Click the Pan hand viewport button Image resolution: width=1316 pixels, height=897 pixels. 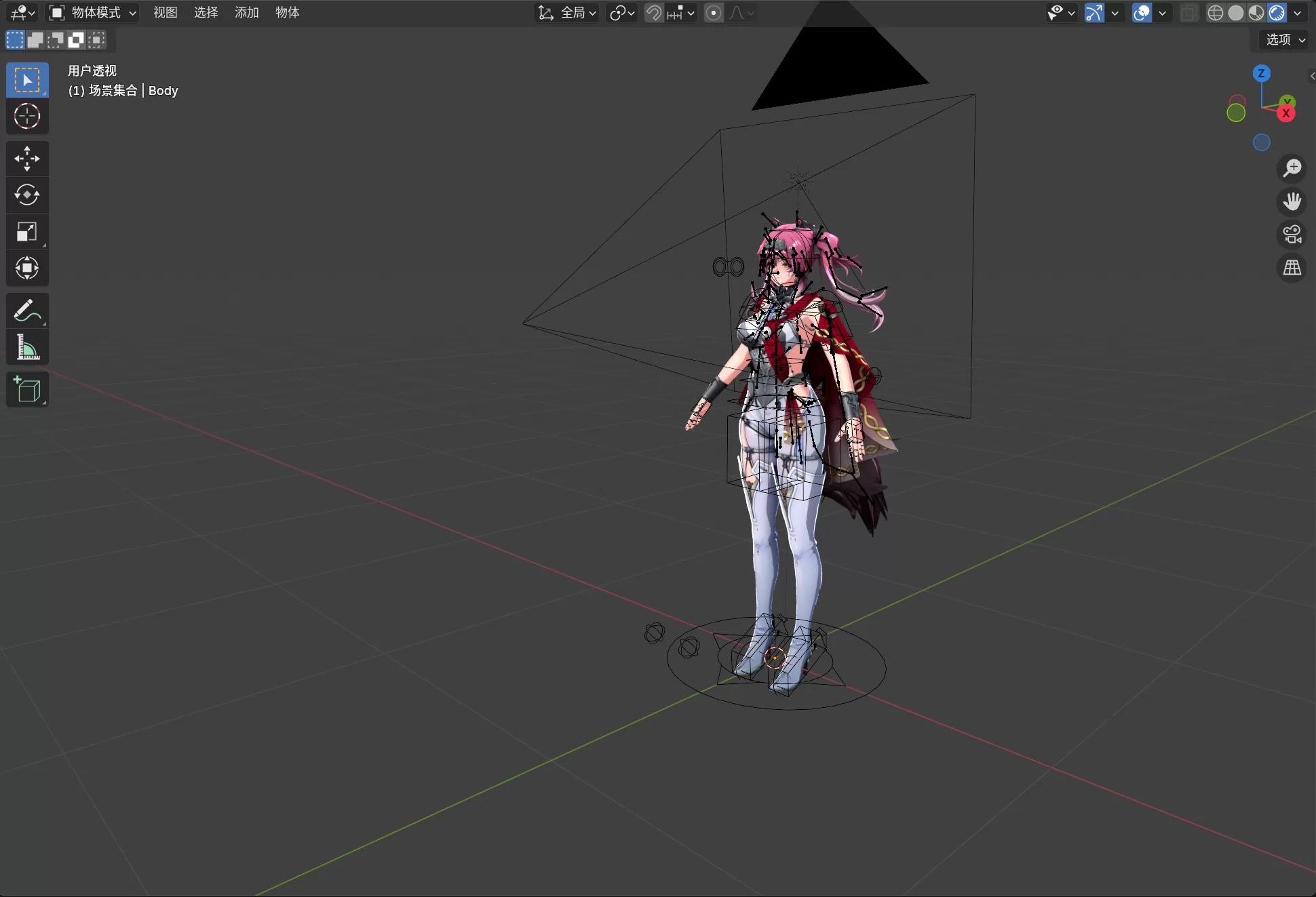[1292, 201]
